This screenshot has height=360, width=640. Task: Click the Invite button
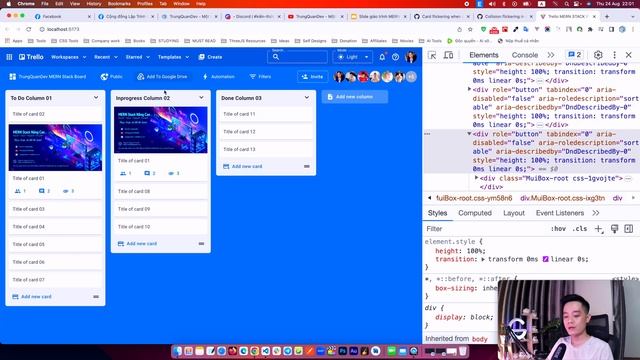[x=312, y=77]
